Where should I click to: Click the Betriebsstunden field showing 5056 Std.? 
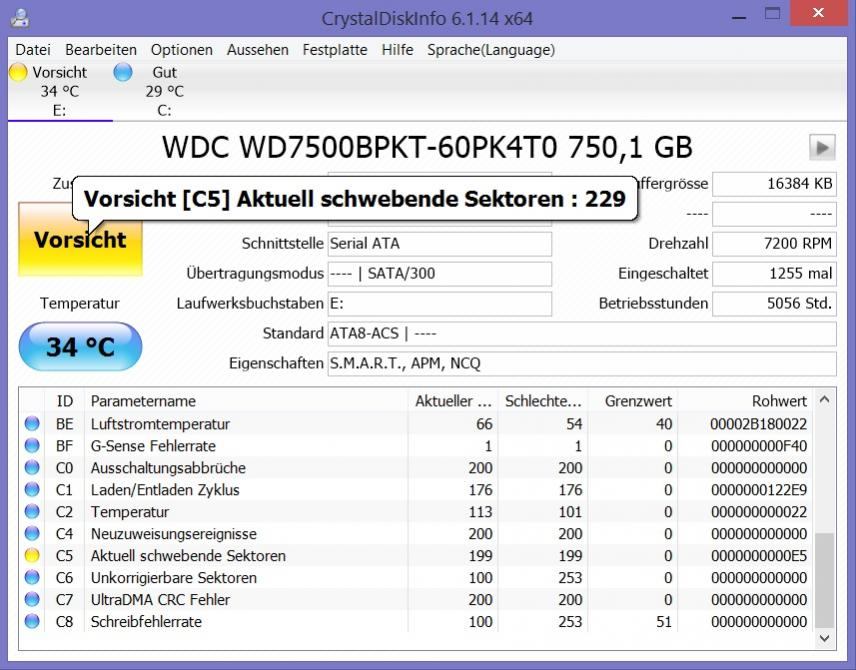[774, 304]
